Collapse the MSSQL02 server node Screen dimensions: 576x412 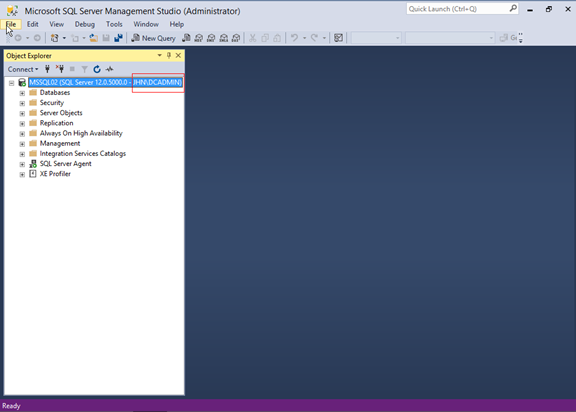coord(11,83)
